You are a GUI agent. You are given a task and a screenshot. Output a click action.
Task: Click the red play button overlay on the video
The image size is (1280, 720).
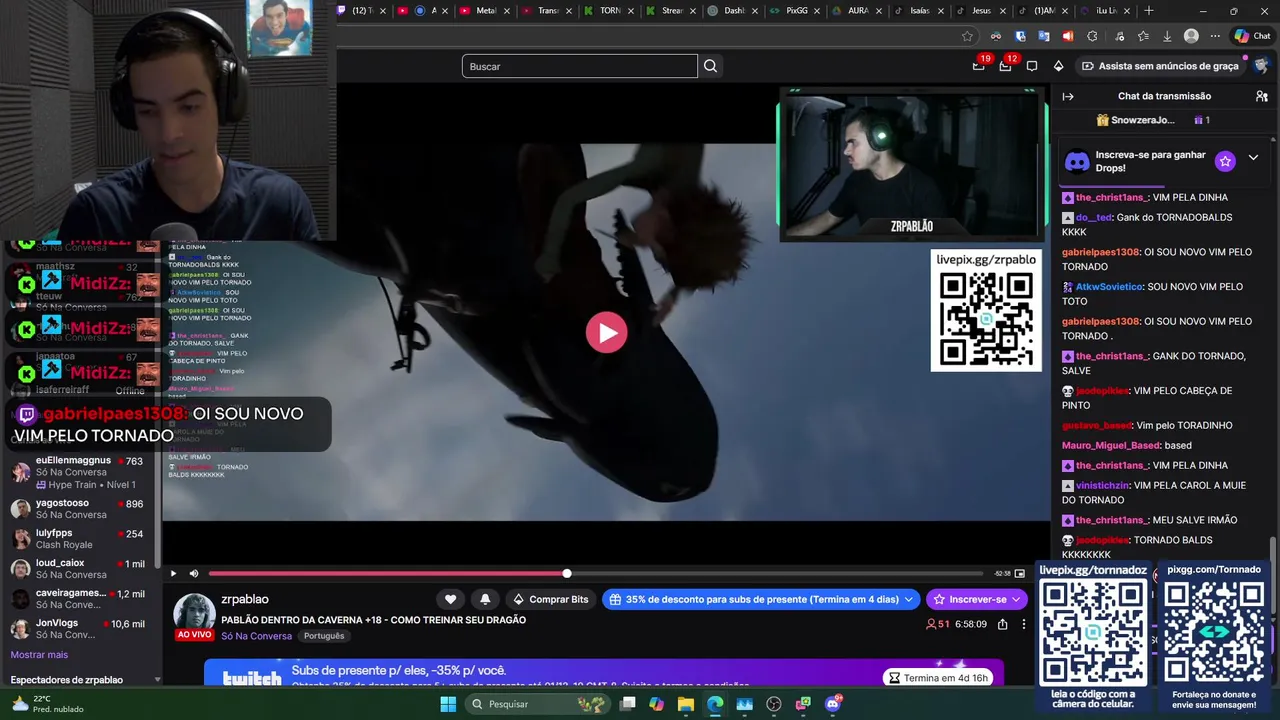(606, 332)
